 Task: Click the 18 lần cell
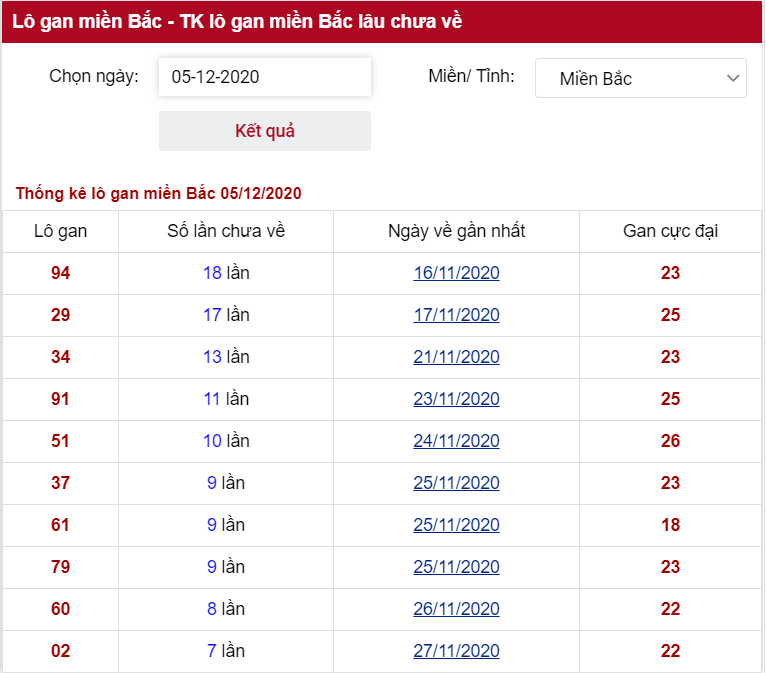[x=226, y=273]
